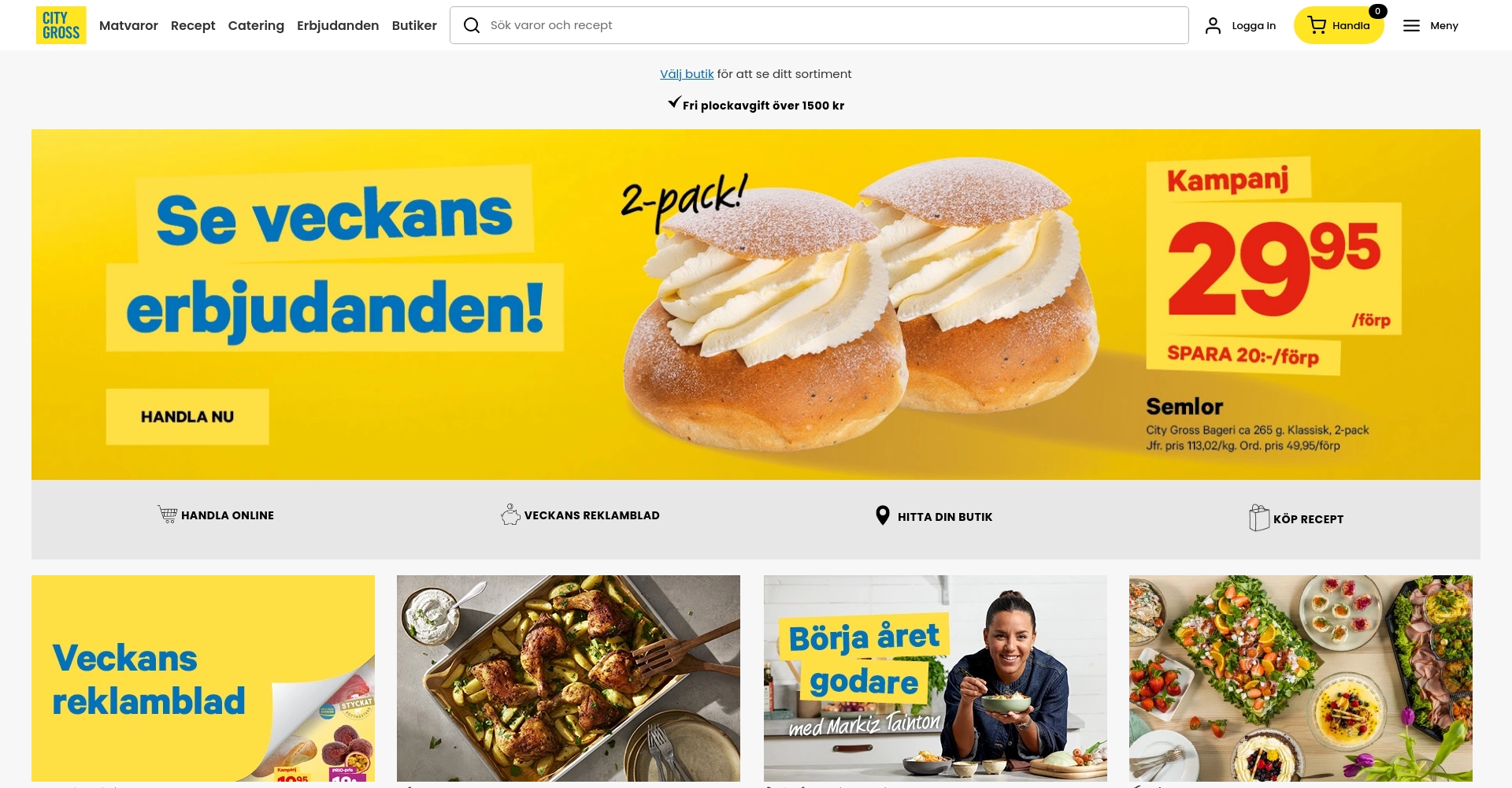Click the City Gross logo
This screenshot has height=788, width=1512.
coord(61,25)
